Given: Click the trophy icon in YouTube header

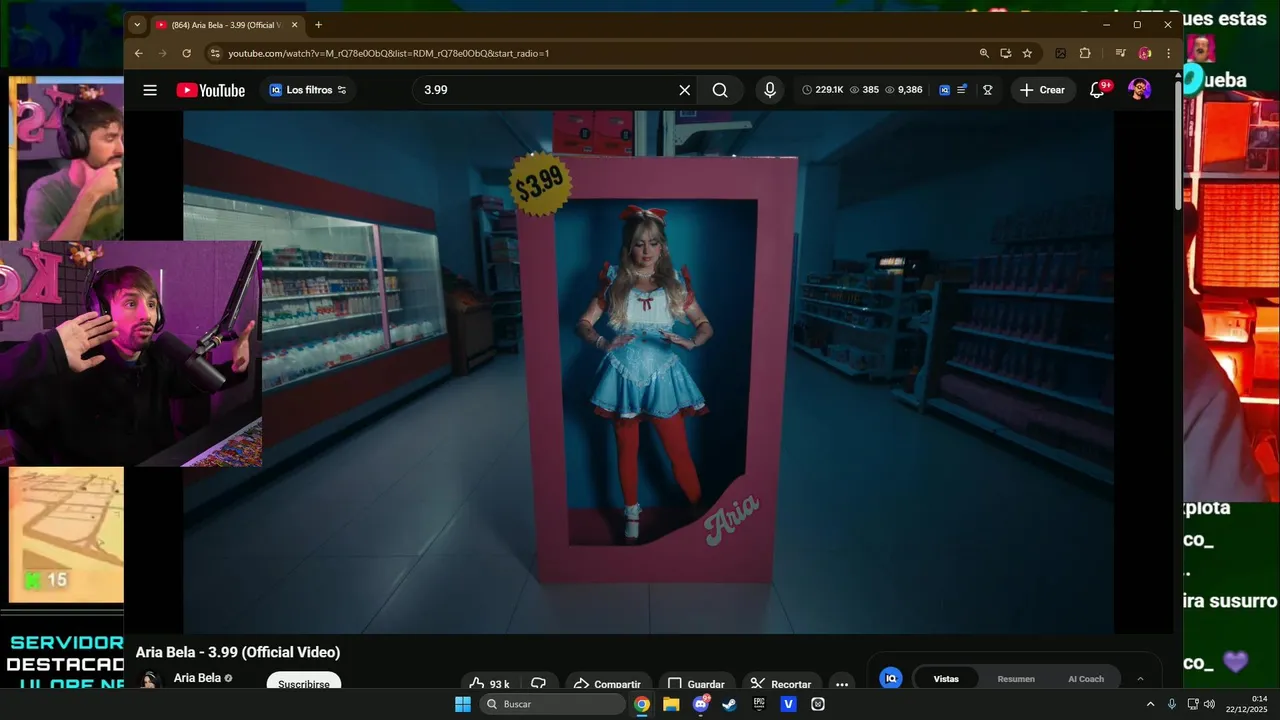Looking at the screenshot, I should 987,90.
